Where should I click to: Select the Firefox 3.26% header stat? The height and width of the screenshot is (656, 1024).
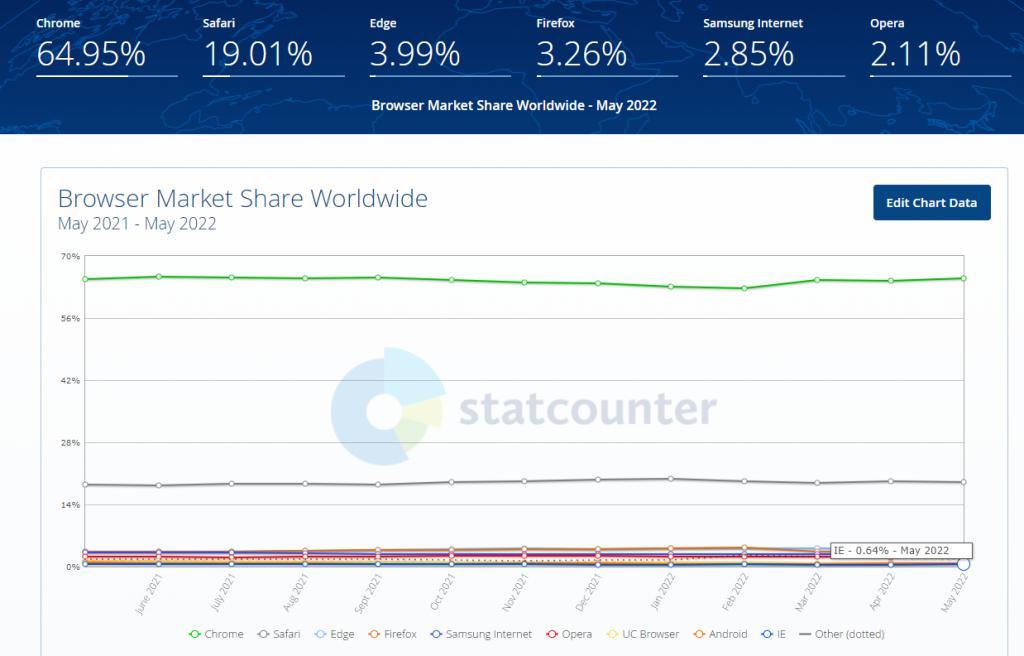(582, 53)
